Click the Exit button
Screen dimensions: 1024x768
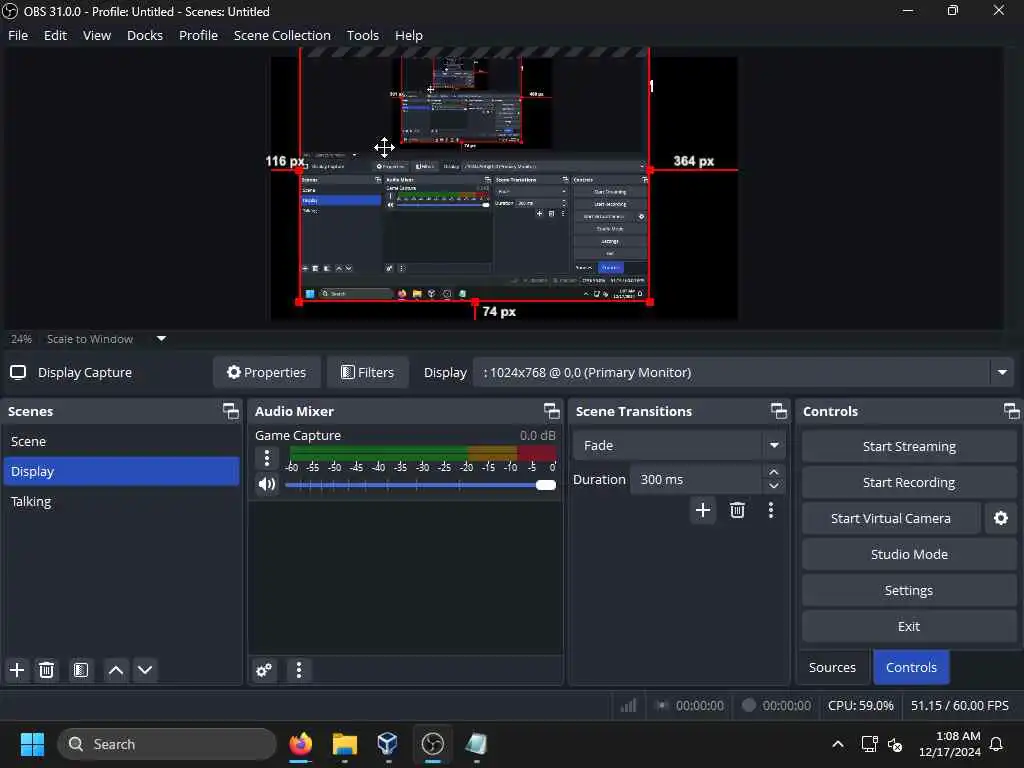[x=909, y=626]
